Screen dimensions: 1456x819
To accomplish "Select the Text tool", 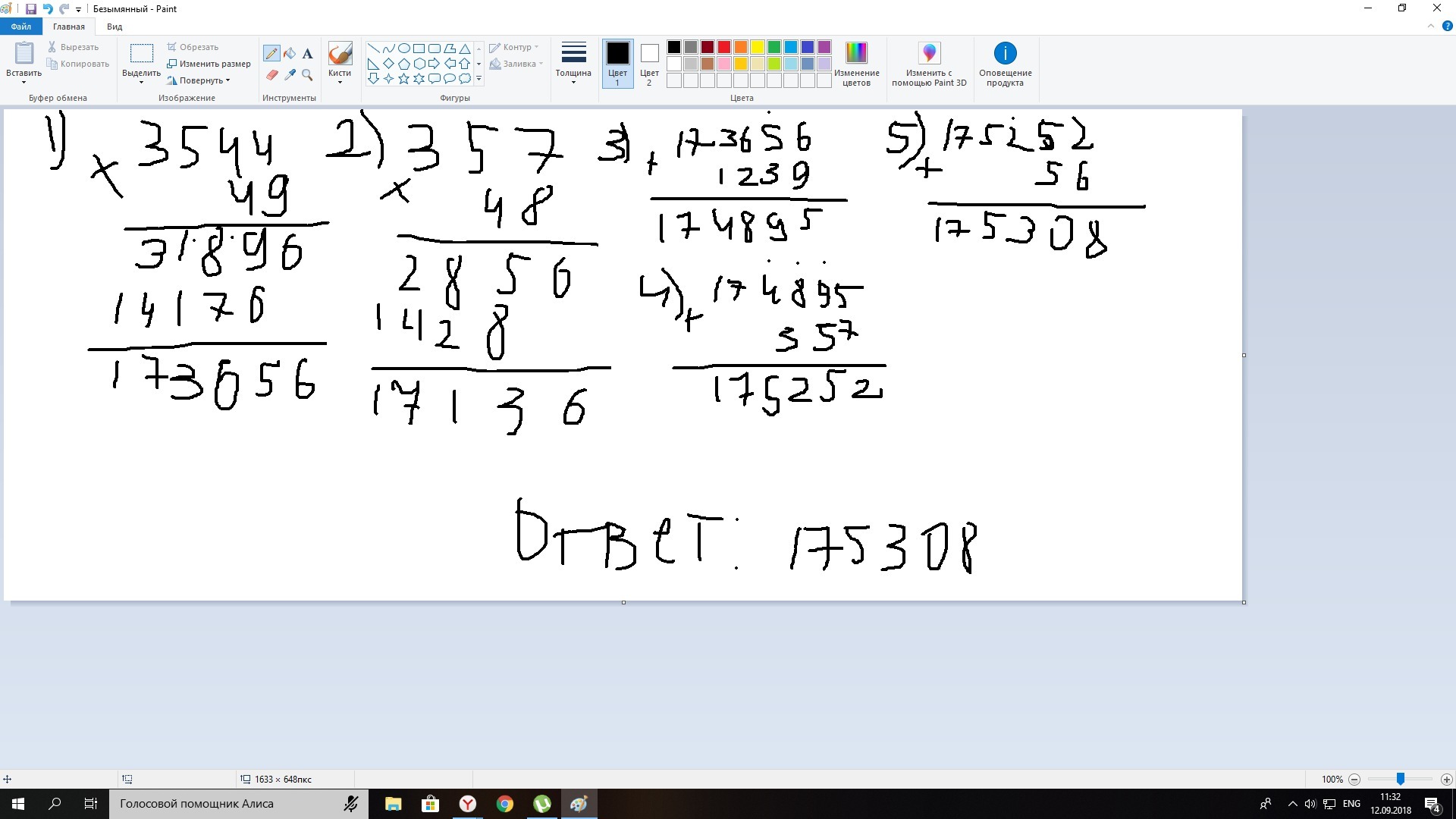I will click(x=307, y=53).
